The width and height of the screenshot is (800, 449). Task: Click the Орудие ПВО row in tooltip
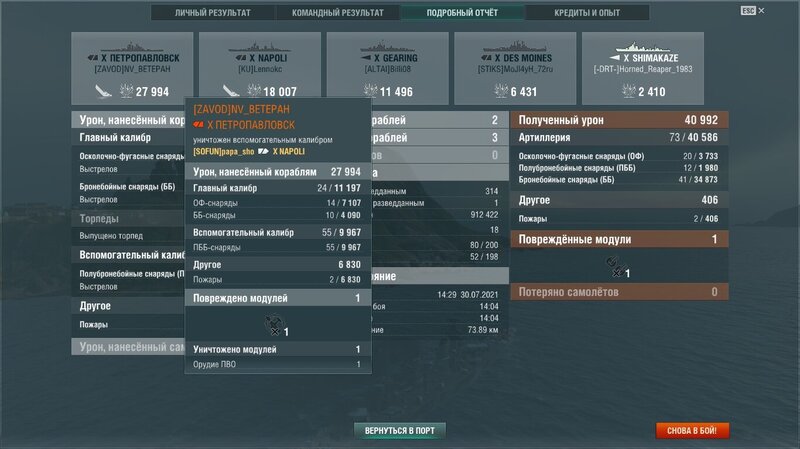point(278,364)
